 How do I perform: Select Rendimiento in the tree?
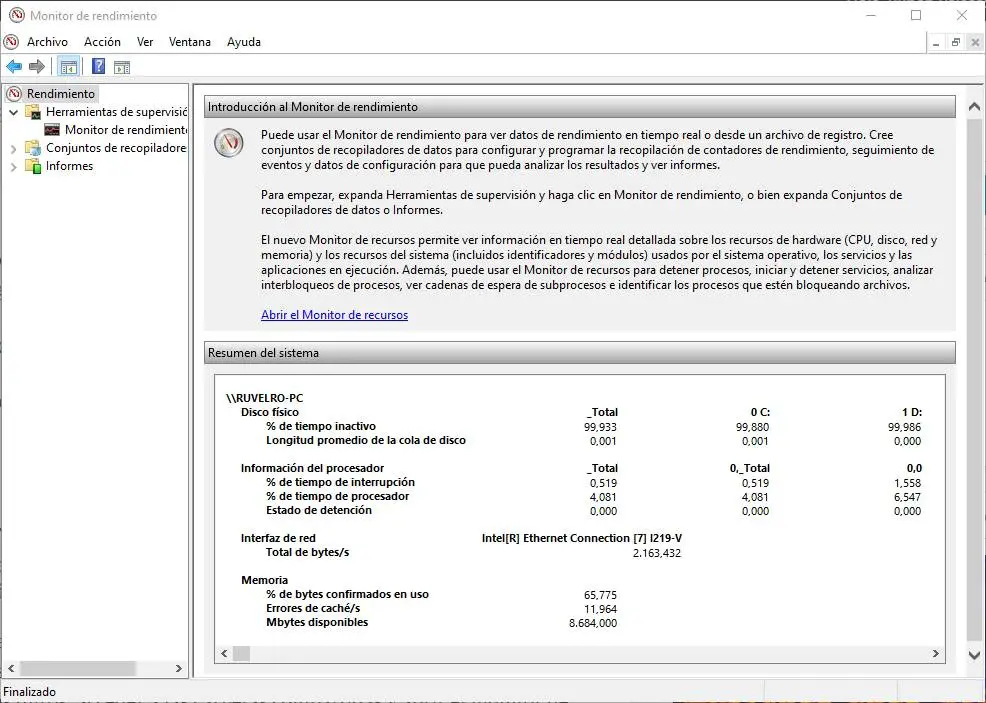pyautogui.click(x=60, y=94)
